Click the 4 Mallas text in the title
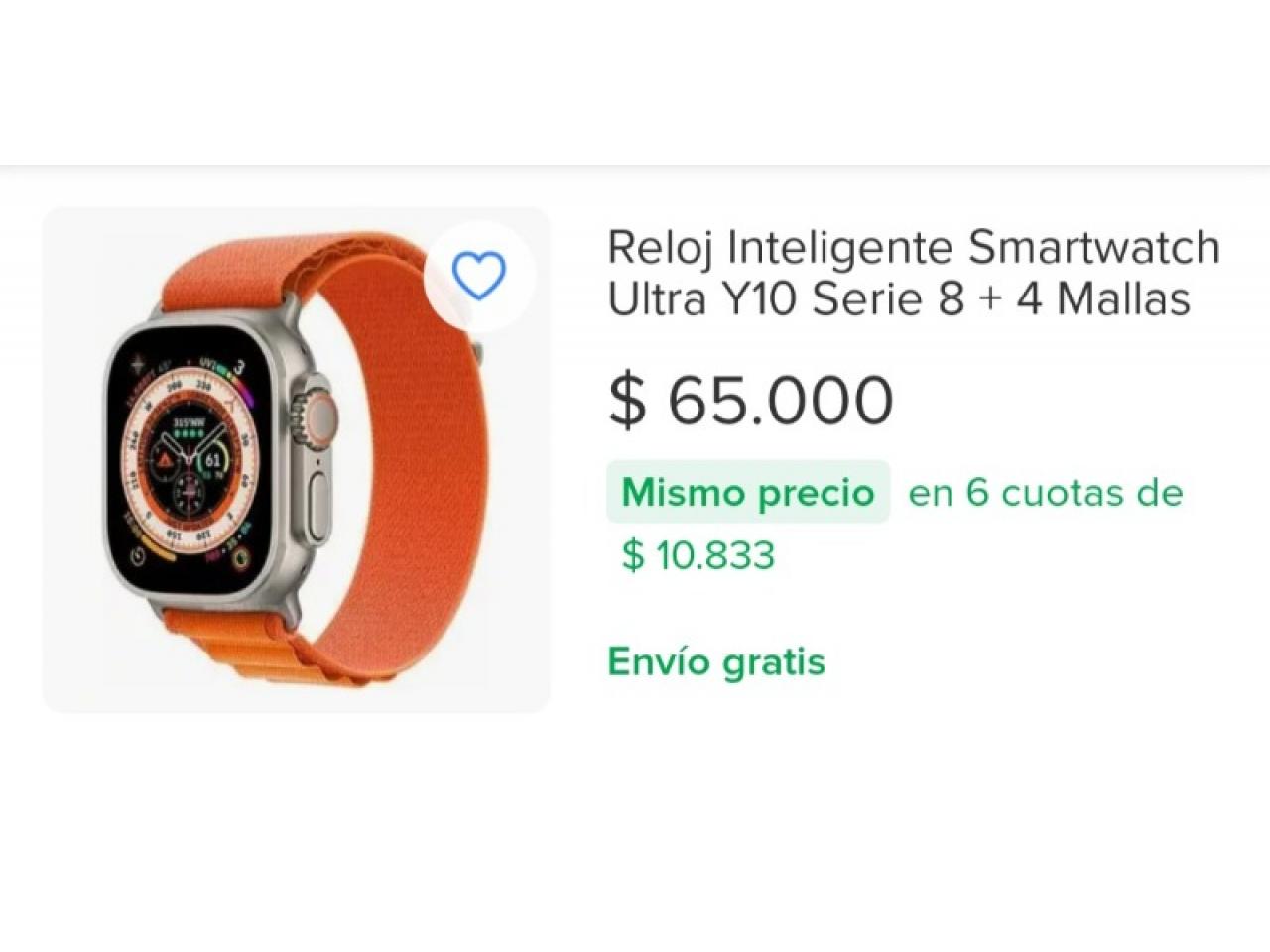Screen dimensions: 1270x952 point(1103,298)
